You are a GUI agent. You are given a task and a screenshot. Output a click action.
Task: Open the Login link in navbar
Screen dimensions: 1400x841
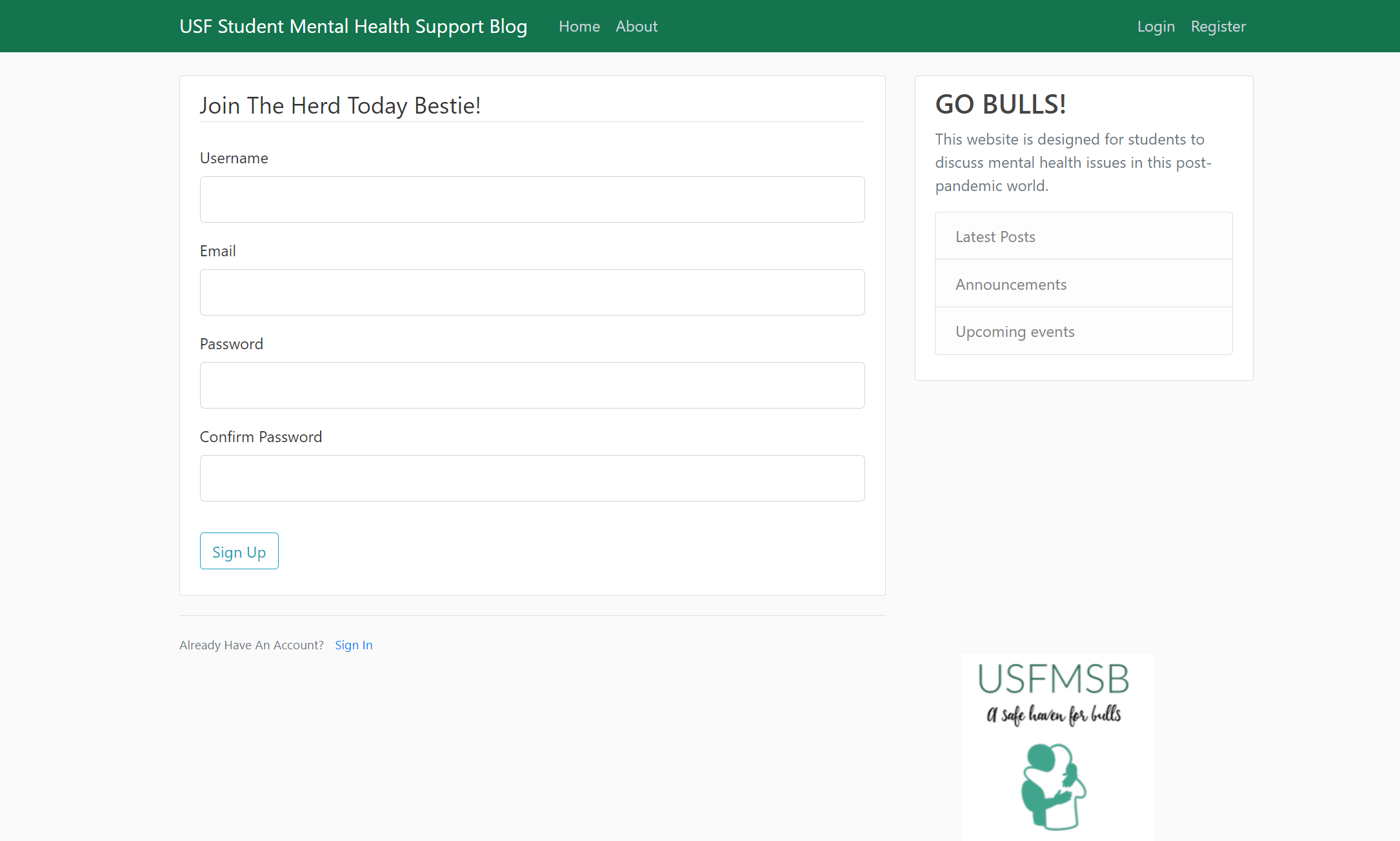pyautogui.click(x=1155, y=26)
